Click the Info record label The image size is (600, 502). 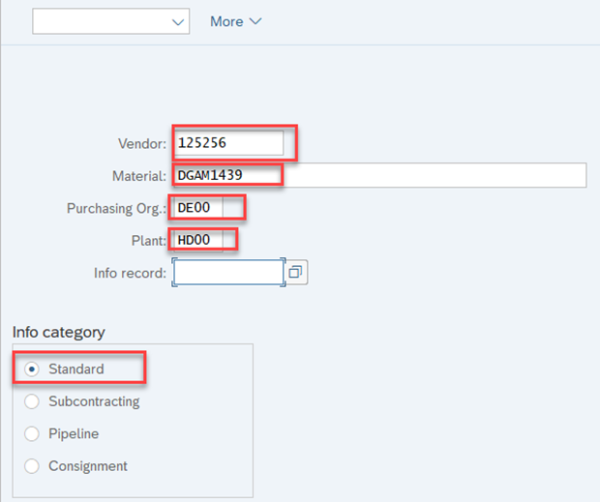[x=130, y=272]
